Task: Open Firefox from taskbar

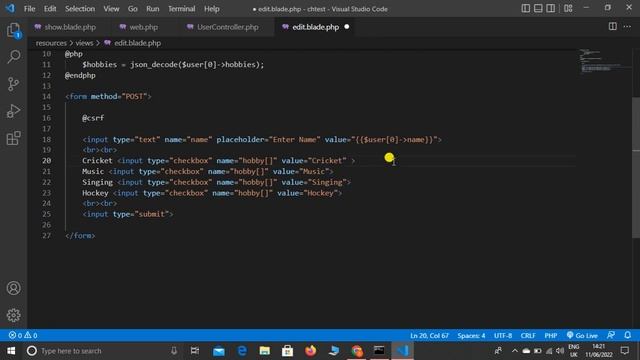Action: 311,351
